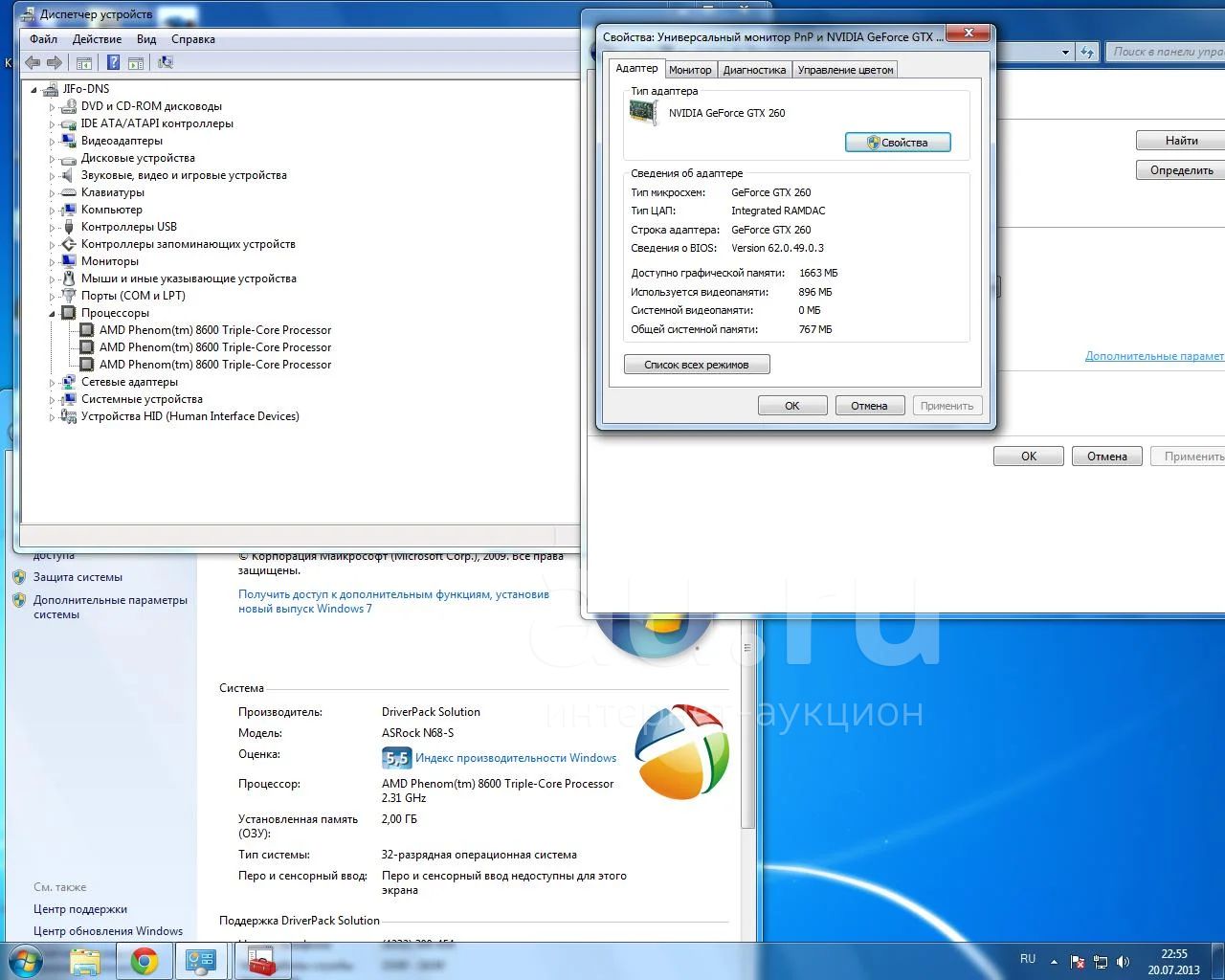Switch to the Управление цветом tab
This screenshot has width=1225, height=980.
(845, 70)
